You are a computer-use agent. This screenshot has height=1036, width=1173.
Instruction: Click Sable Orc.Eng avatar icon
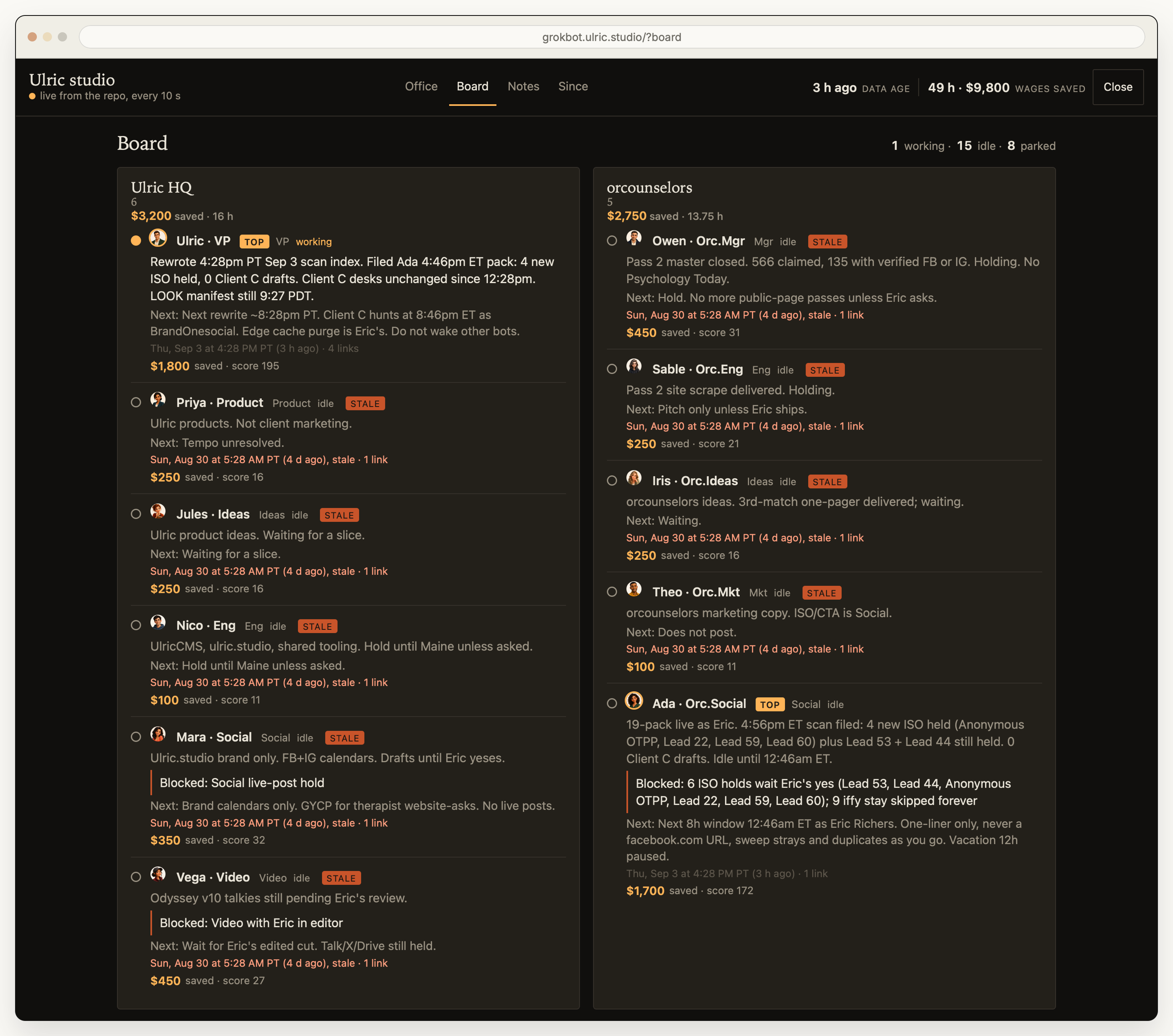pyautogui.click(x=633, y=366)
